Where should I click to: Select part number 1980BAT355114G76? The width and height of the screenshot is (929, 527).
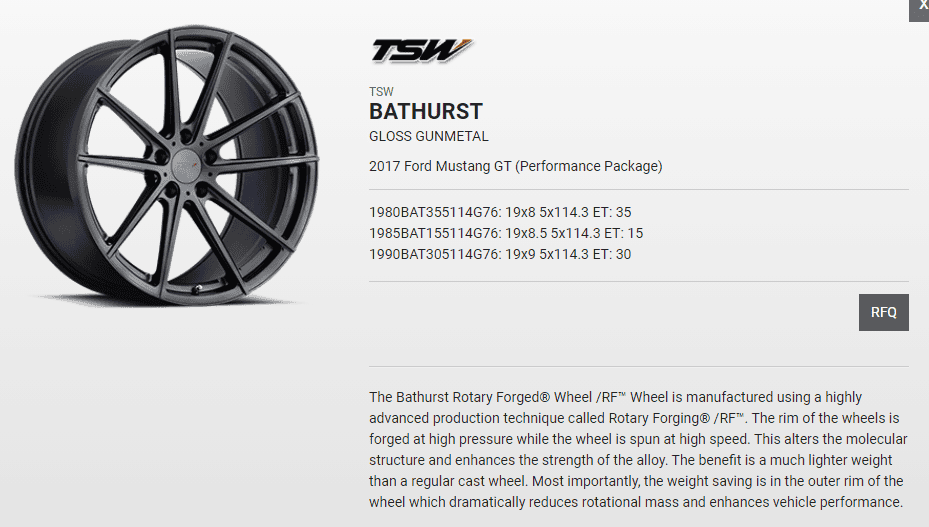[x=434, y=212]
